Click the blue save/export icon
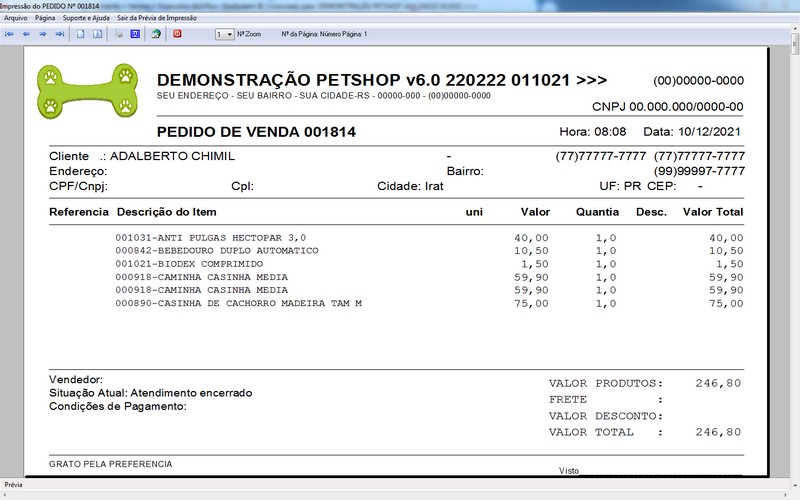 click(x=135, y=34)
